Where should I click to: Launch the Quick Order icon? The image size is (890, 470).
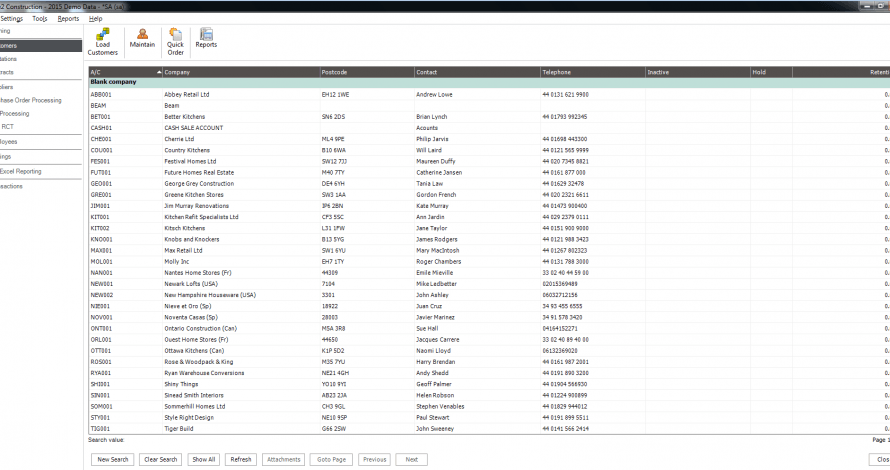coord(175,42)
